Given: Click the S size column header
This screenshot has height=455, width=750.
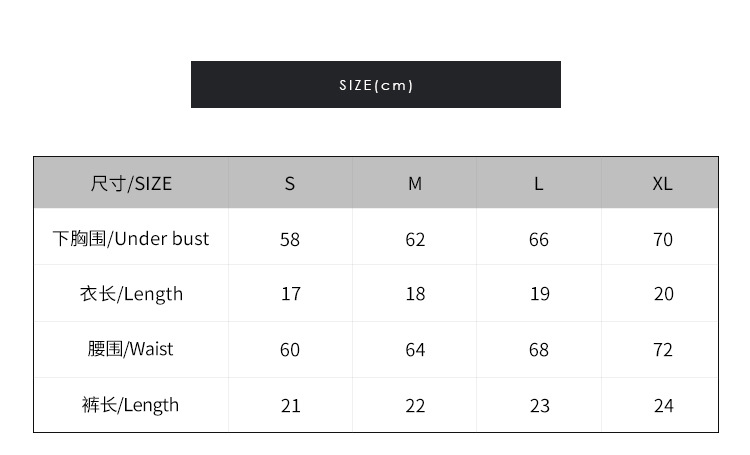Looking at the screenshot, I should (x=290, y=183).
